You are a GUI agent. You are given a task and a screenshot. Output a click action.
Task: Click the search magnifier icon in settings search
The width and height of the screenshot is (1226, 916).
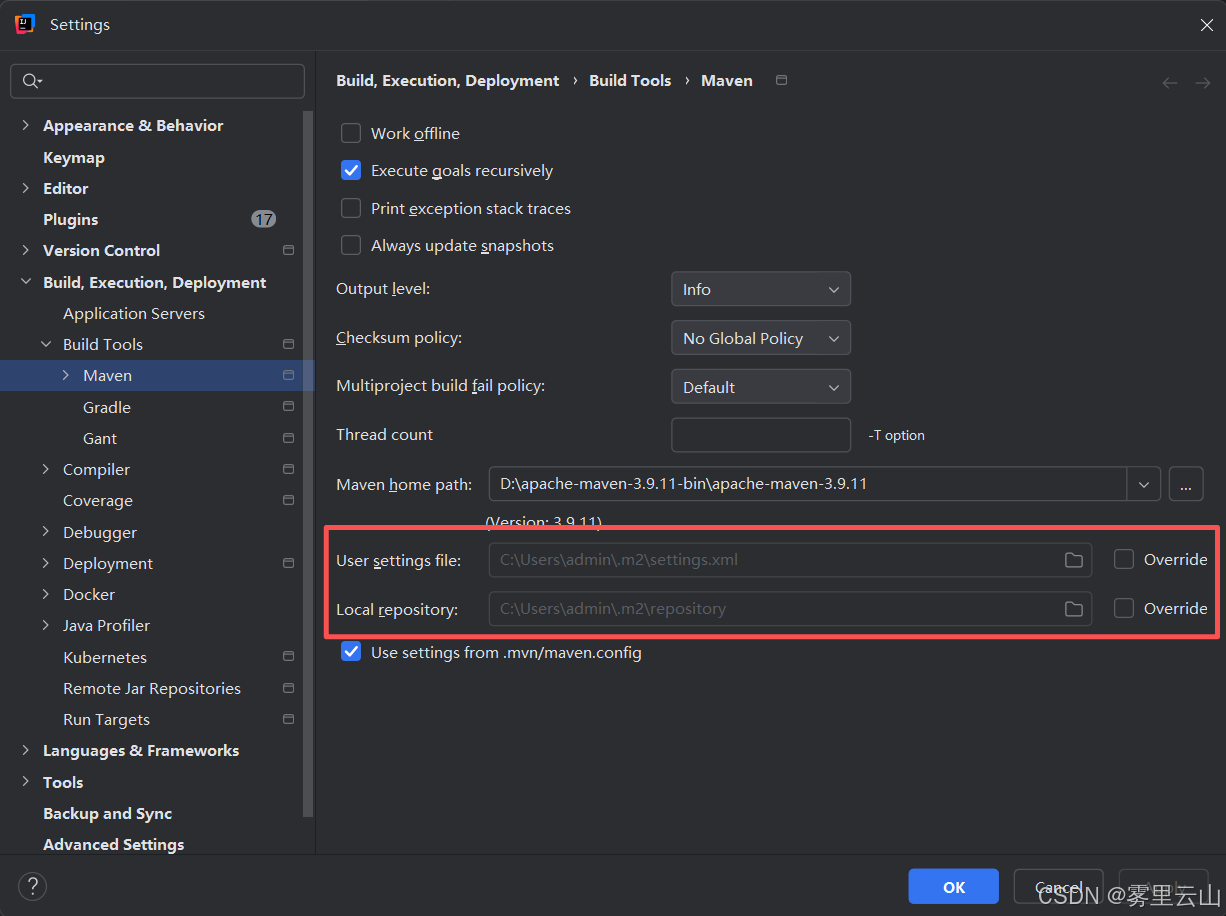(x=31, y=81)
